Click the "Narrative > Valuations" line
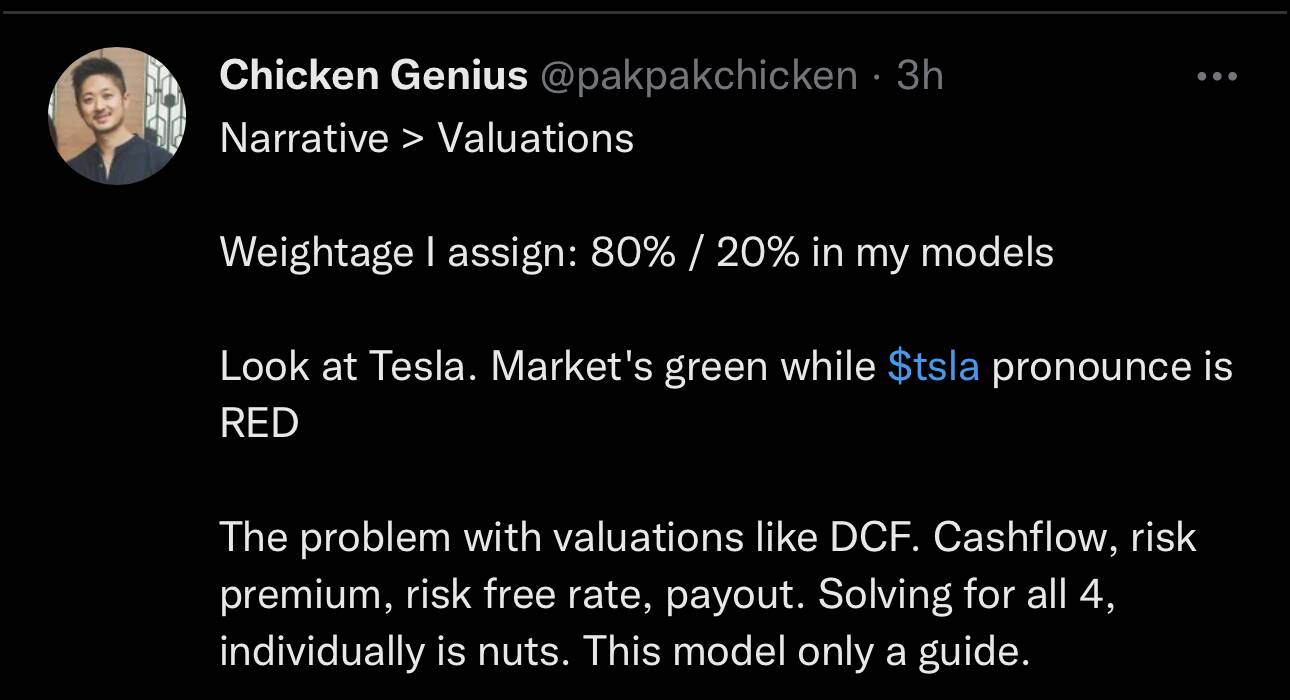Screen dimensions: 1290x700 [426, 138]
